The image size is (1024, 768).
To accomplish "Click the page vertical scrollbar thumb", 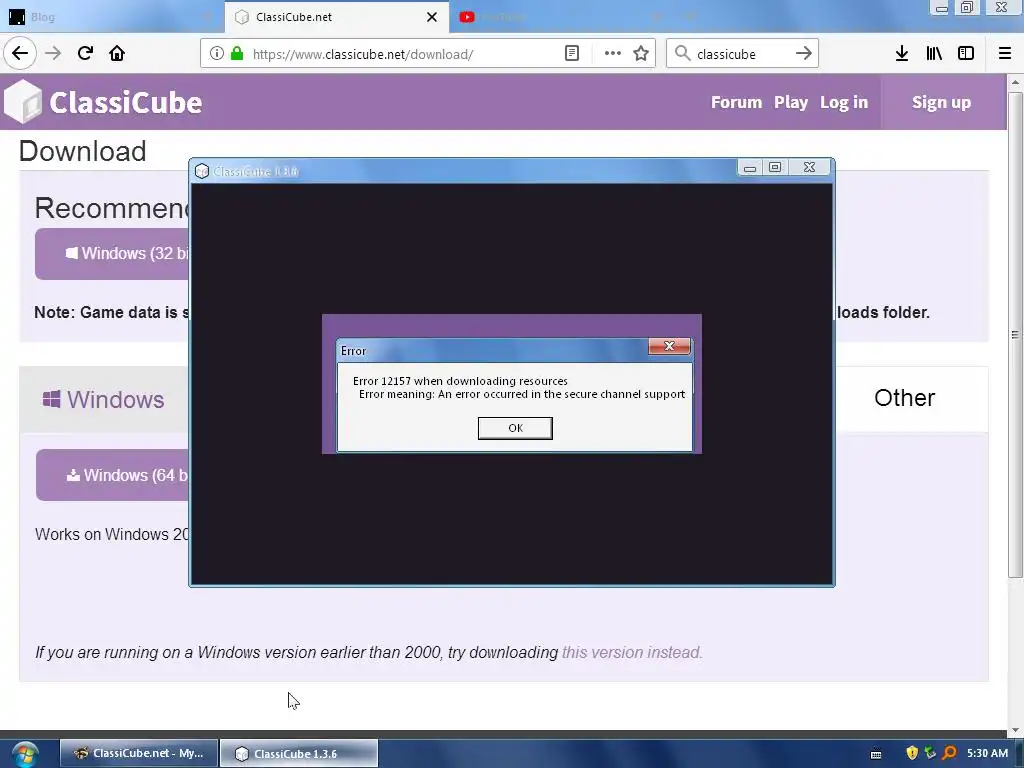I will [1015, 334].
